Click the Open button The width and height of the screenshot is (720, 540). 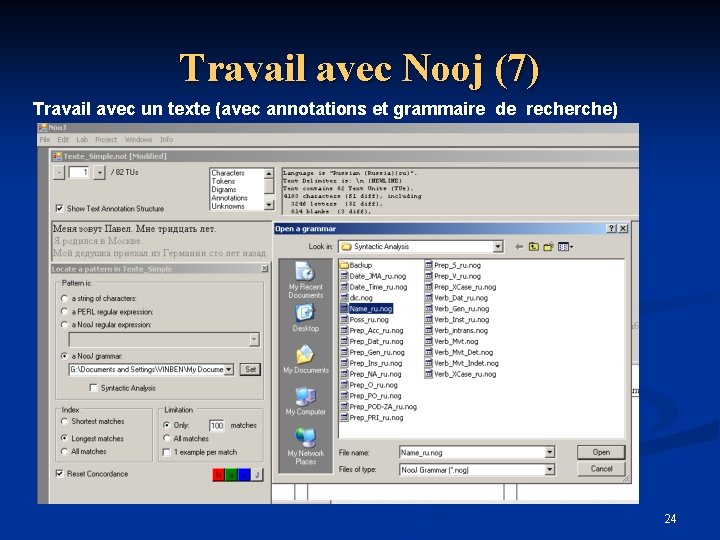(601, 452)
